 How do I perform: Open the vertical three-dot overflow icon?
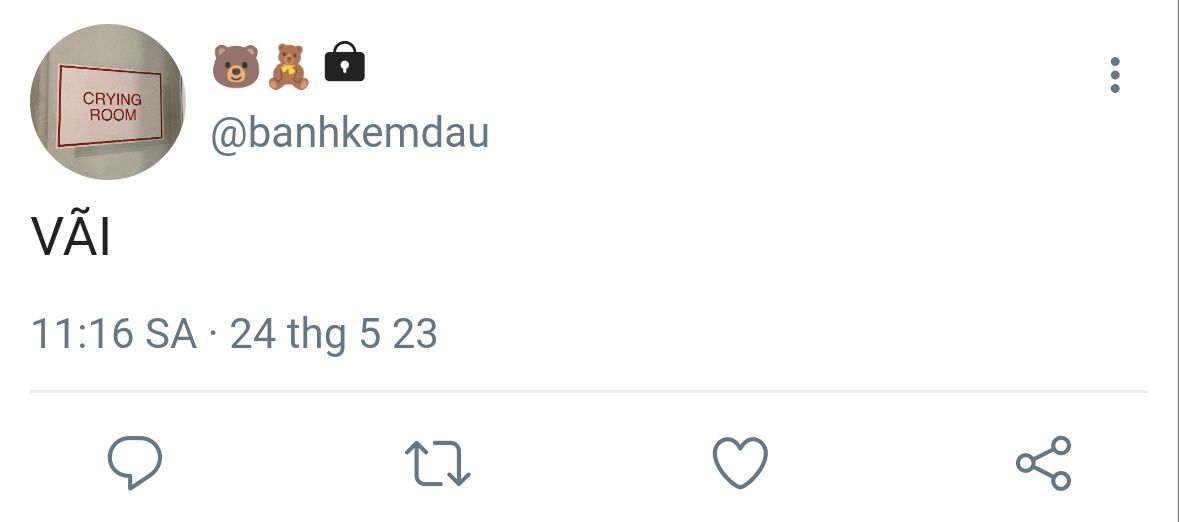[x=1115, y=75]
